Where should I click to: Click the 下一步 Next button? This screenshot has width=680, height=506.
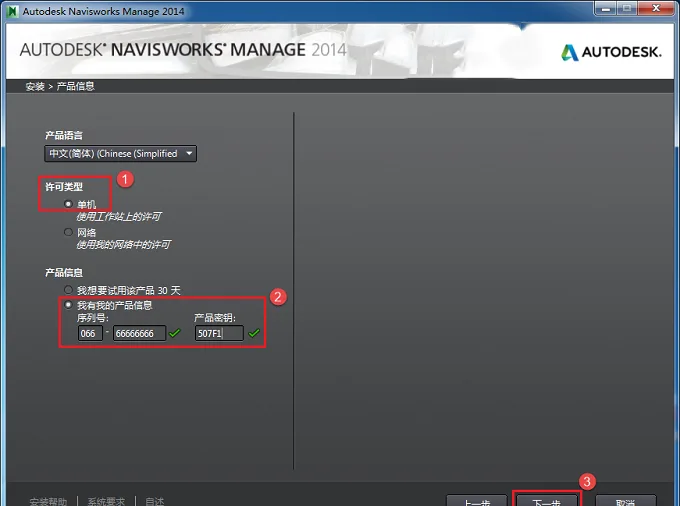(546, 501)
